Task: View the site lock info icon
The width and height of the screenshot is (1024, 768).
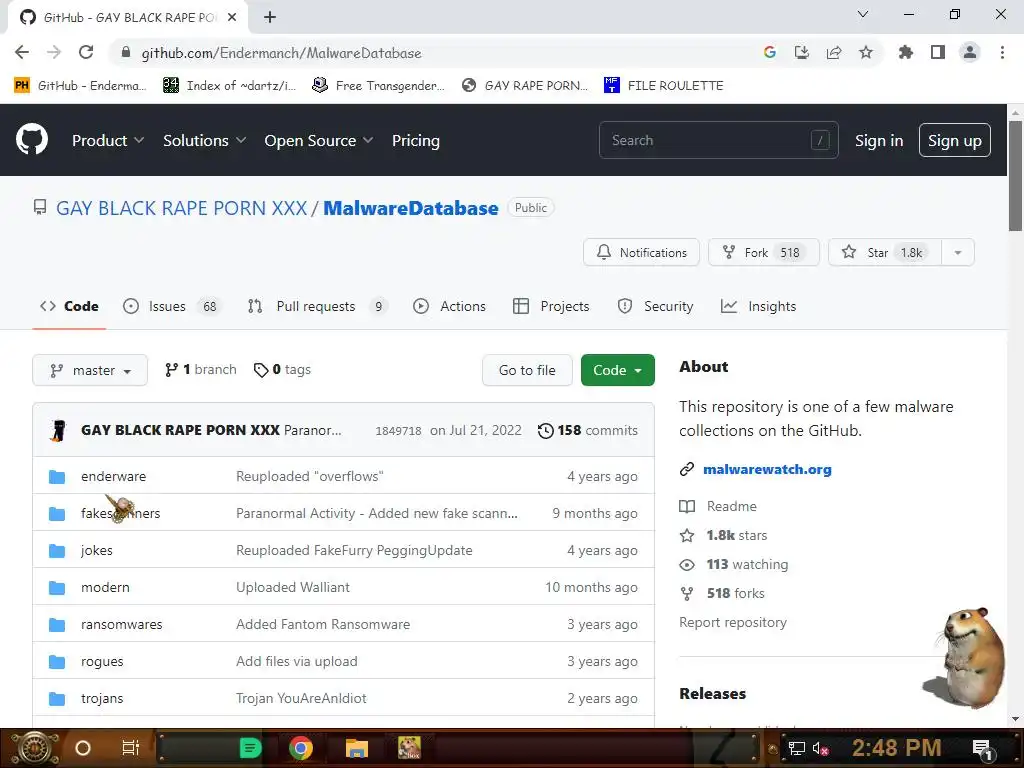Action: point(126,52)
